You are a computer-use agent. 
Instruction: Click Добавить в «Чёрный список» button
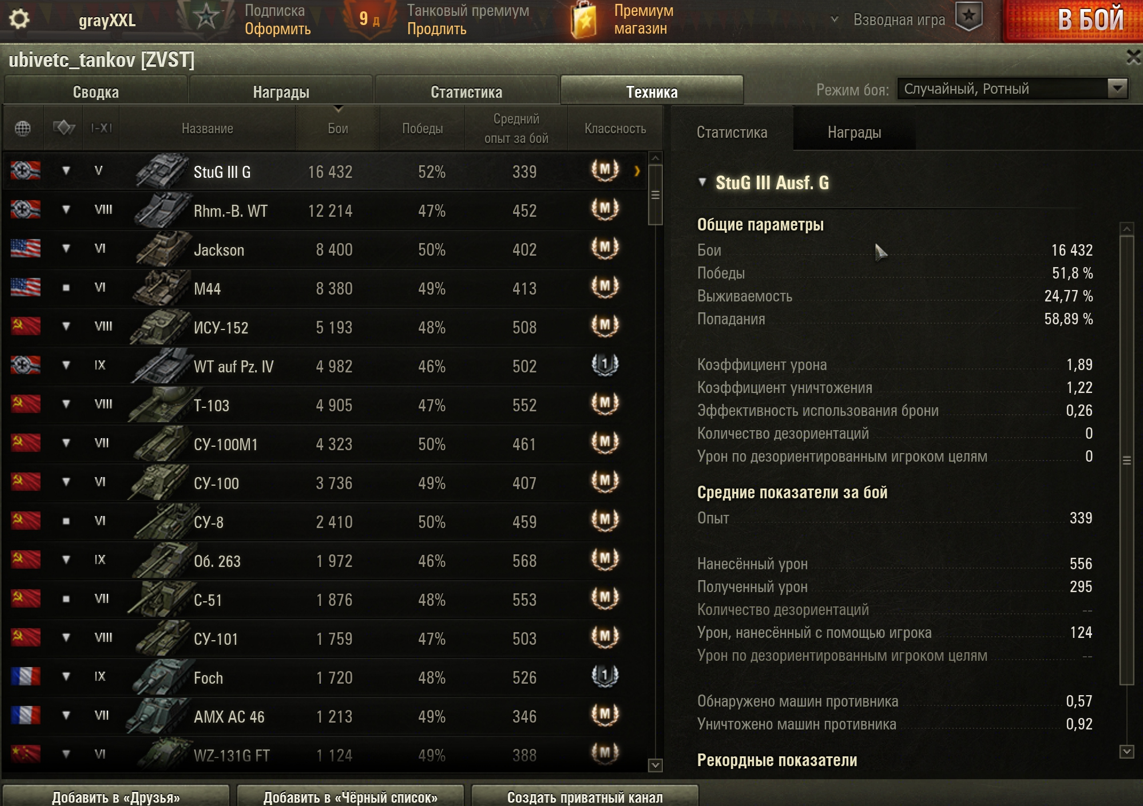pyautogui.click(x=351, y=797)
